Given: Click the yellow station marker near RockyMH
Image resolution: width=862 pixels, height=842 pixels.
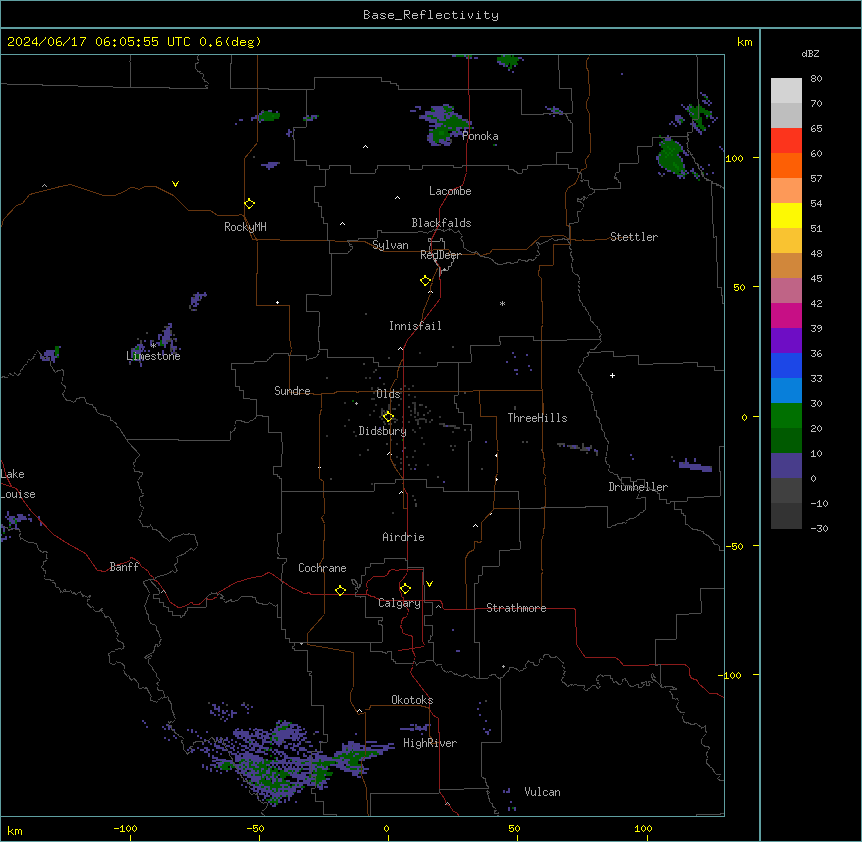Looking at the screenshot, I should [x=249, y=204].
